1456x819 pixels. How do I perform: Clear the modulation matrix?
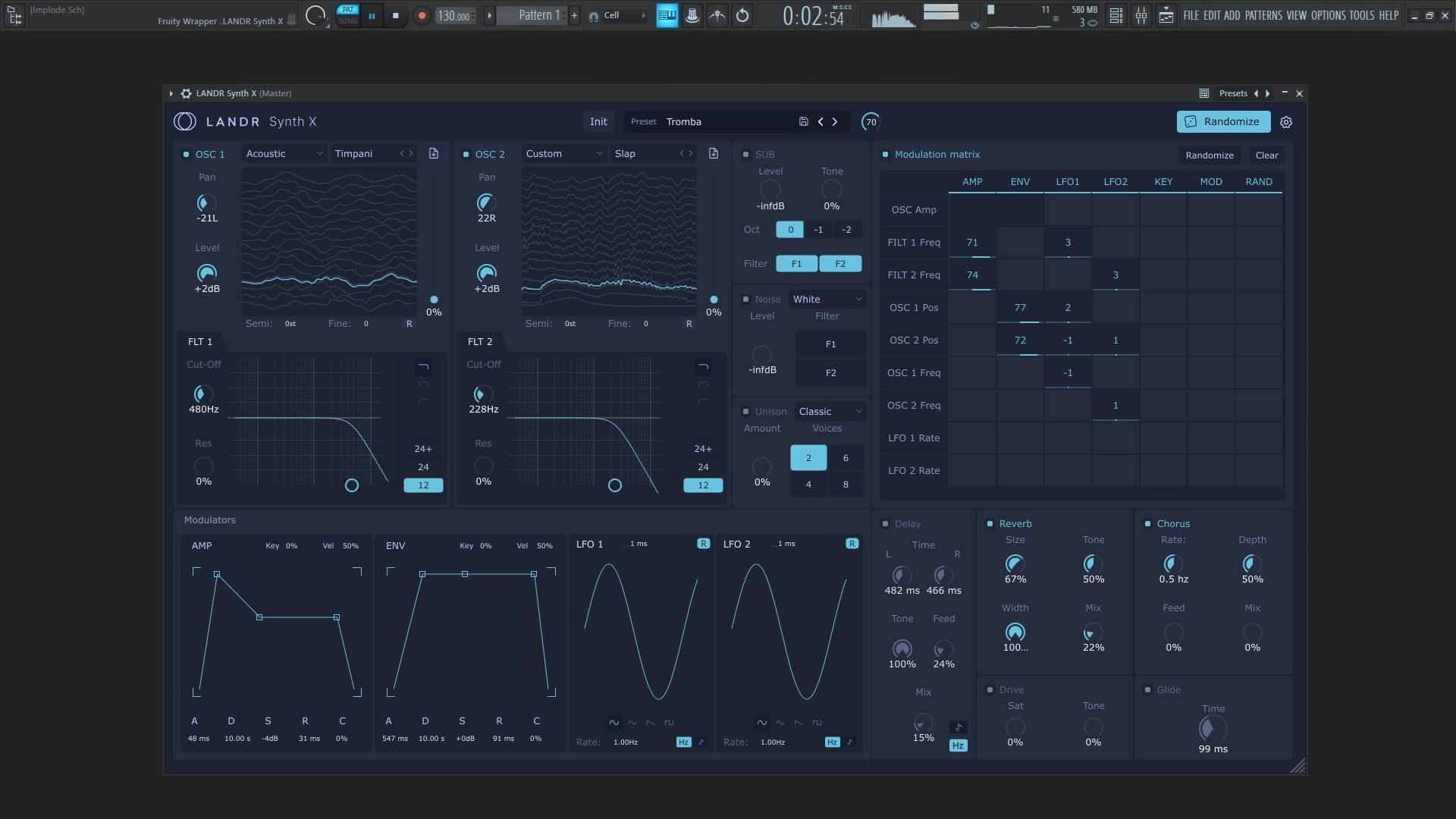click(x=1266, y=155)
